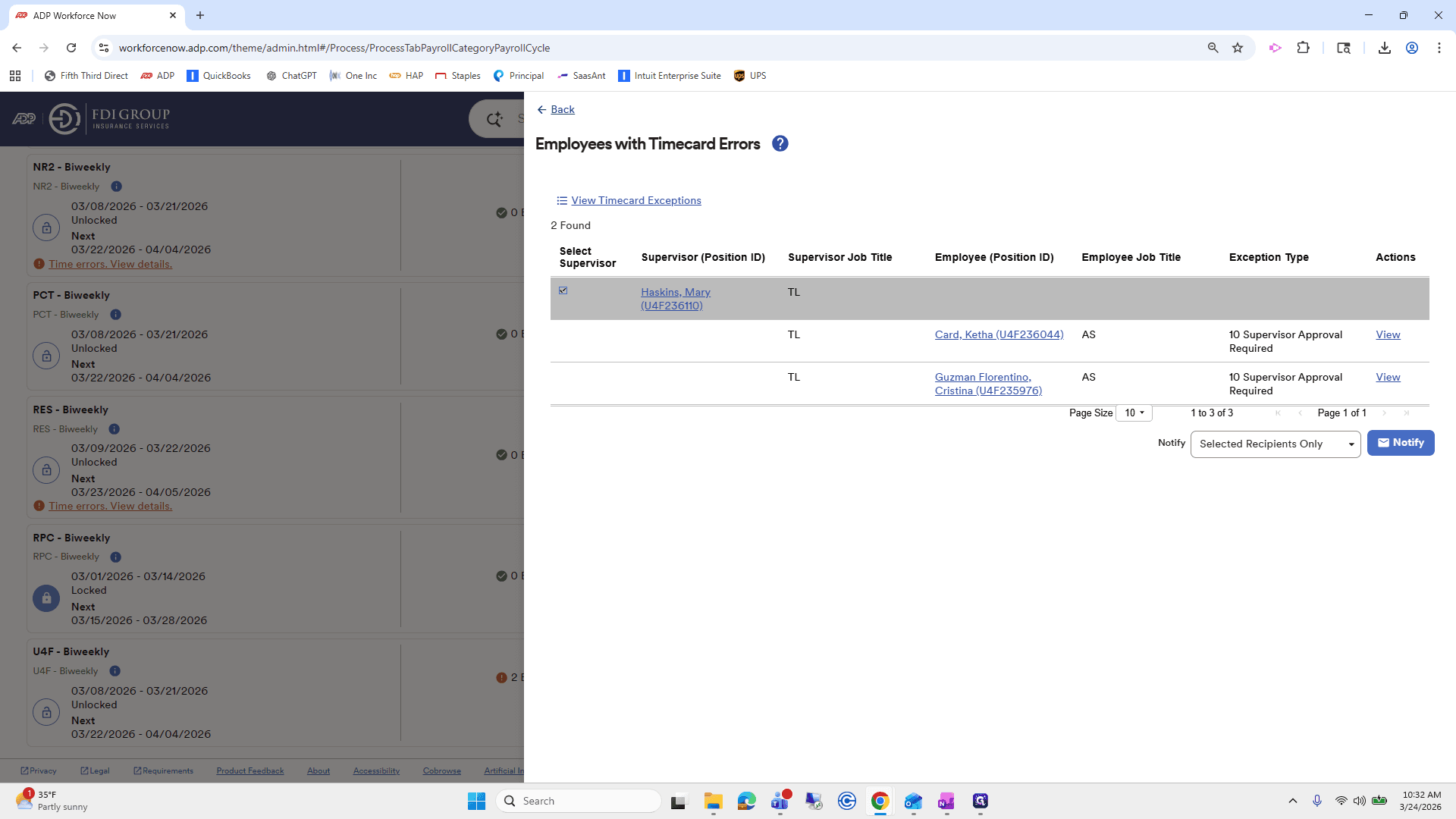The height and width of the screenshot is (819, 1456).
Task: Open Outlook from the taskbar
Action: point(913,801)
